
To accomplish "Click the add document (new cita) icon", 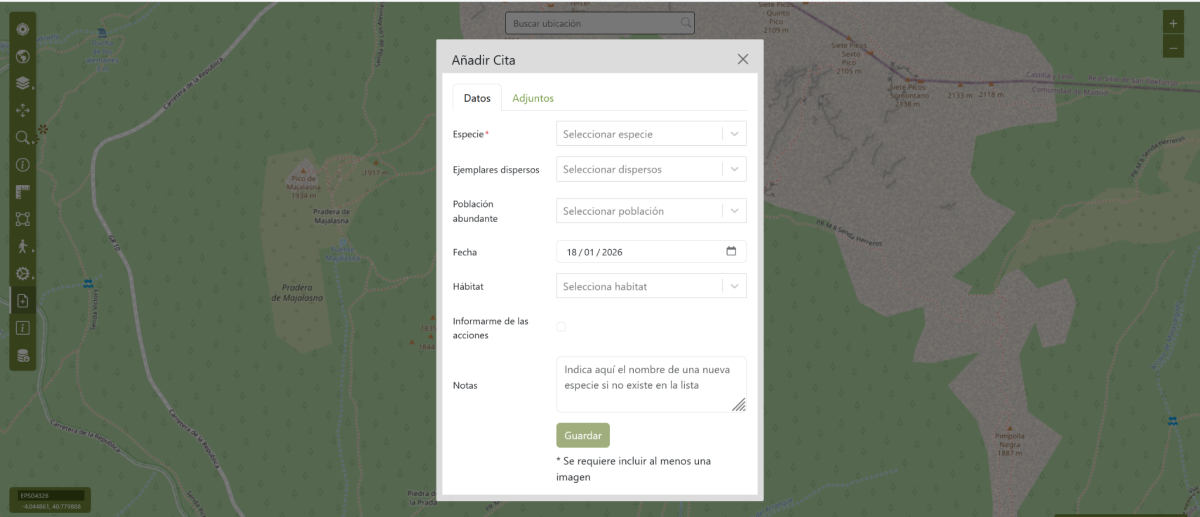I will 23,300.
